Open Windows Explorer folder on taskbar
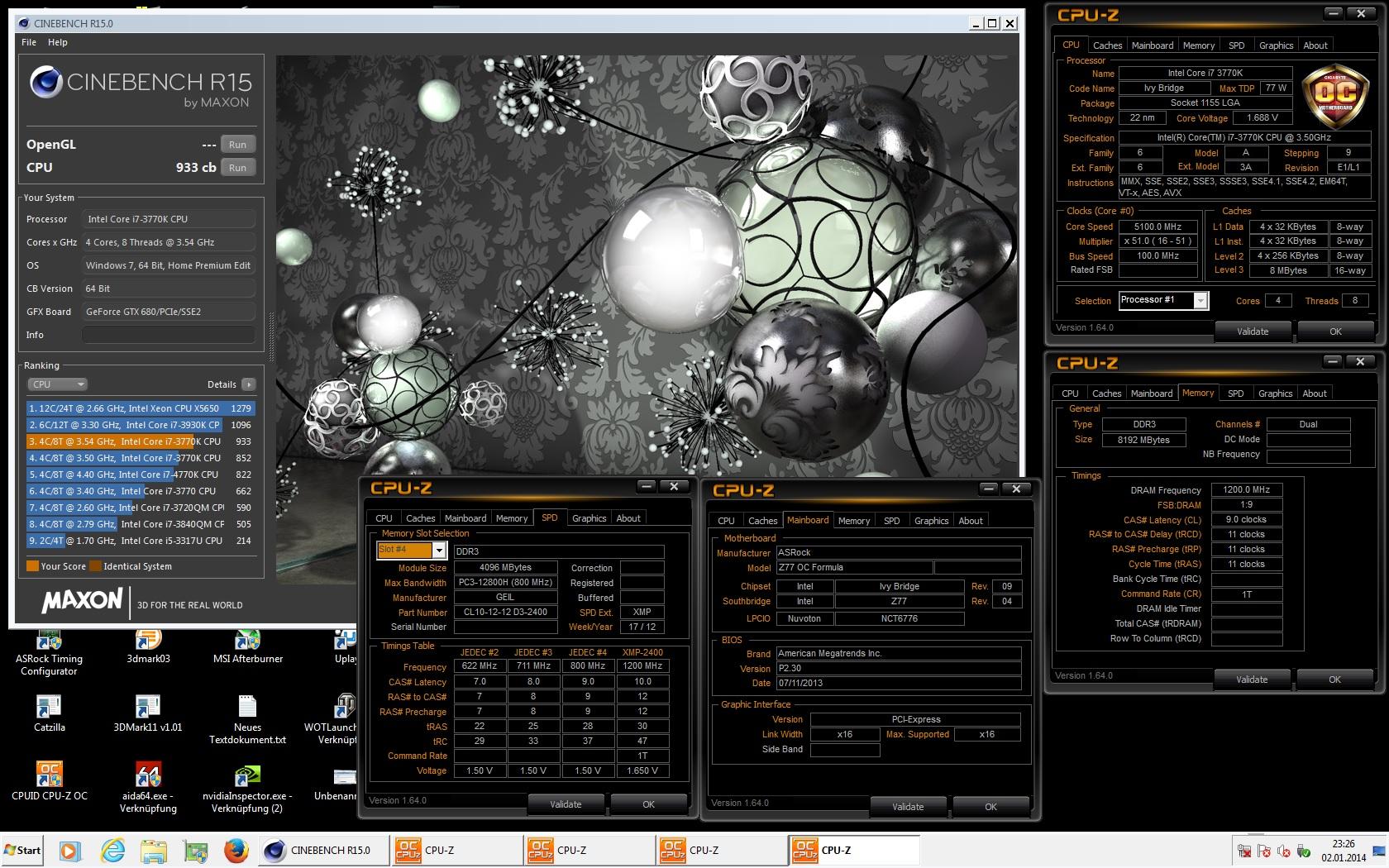 154,850
